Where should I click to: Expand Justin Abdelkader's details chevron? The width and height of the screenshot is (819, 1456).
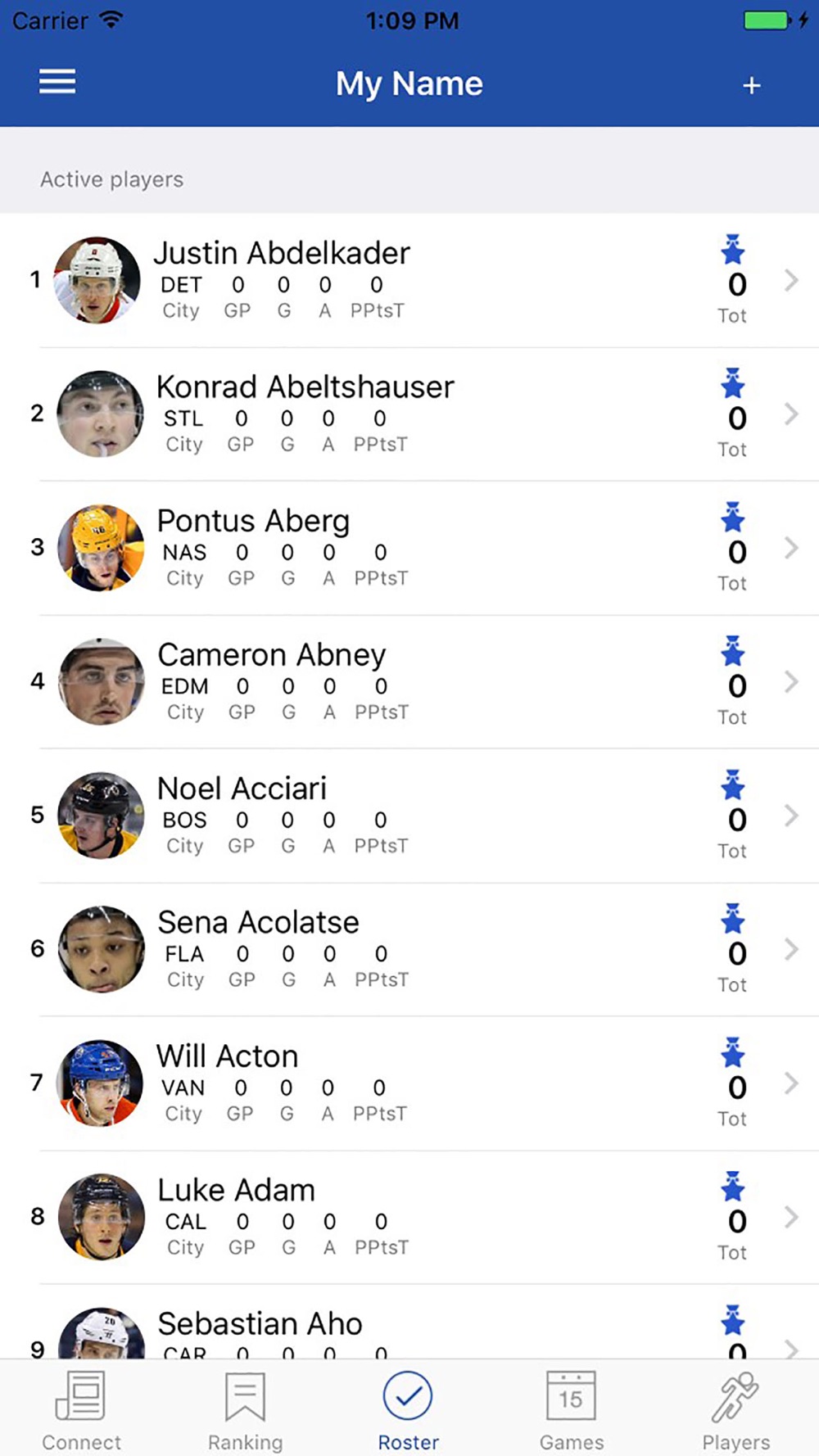pos(790,280)
